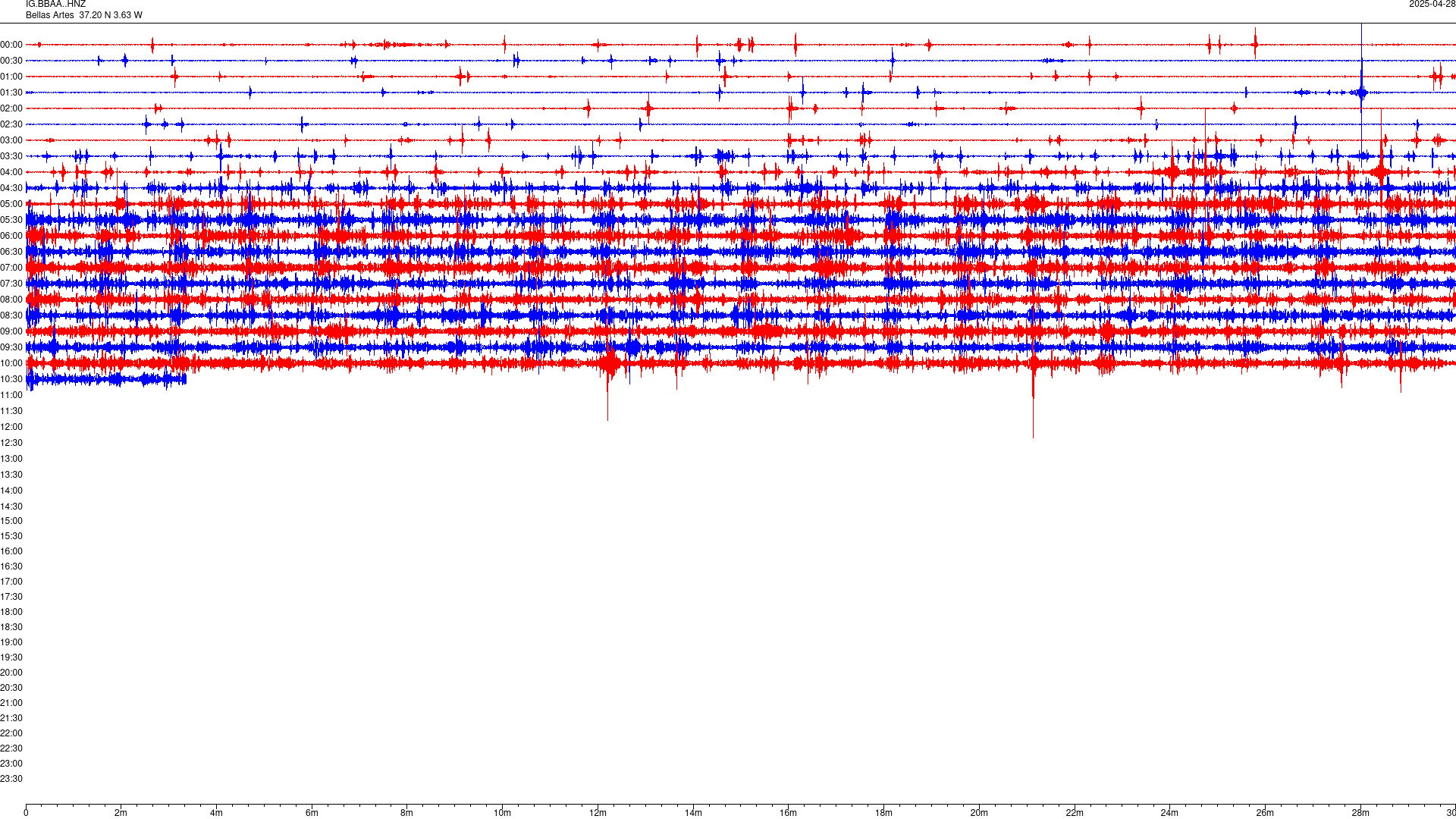The width and height of the screenshot is (1456, 819).
Task: Click the station code IG.BBAA..HNZ
Action: click(x=55, y=5)
